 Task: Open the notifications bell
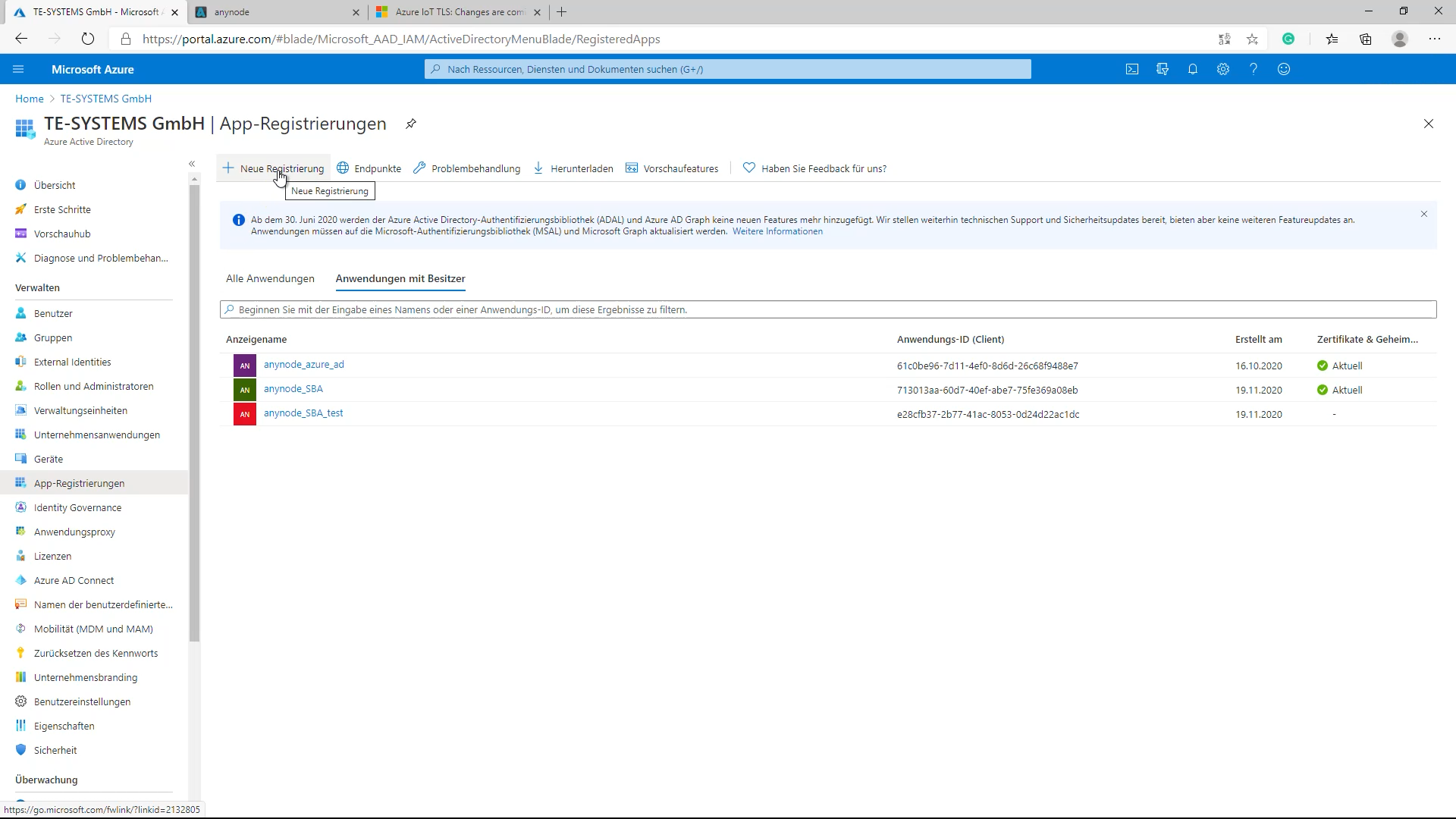click(1193, 69)
